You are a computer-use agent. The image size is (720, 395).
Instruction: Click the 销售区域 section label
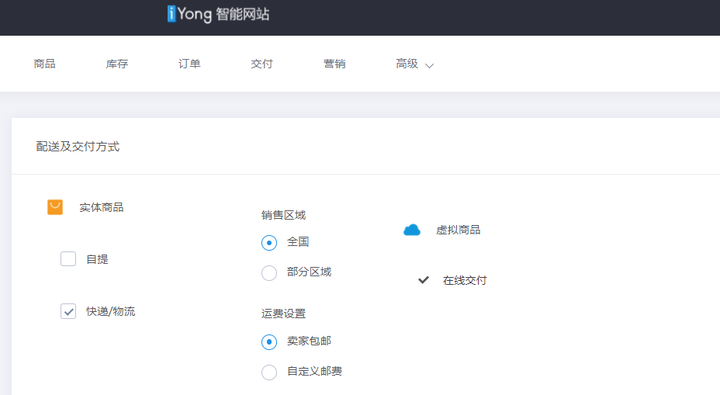[283, 215]
